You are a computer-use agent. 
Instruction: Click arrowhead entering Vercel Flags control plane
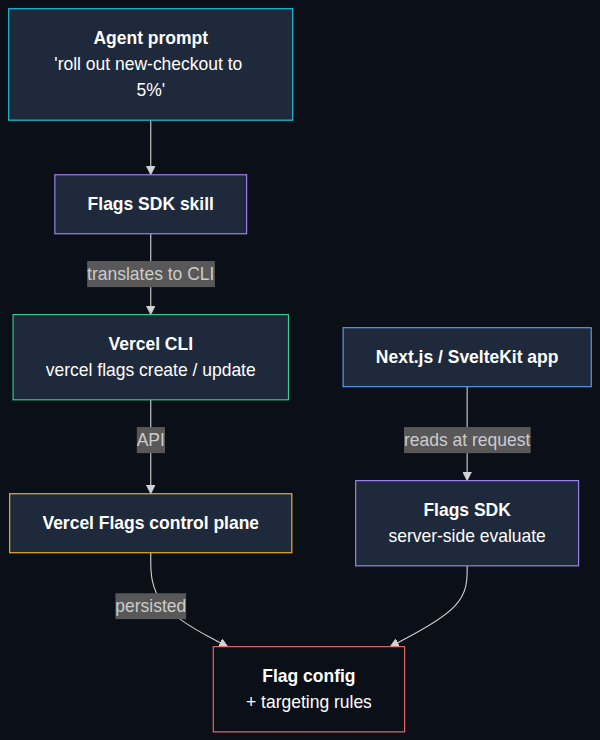[x=151, y=489]
